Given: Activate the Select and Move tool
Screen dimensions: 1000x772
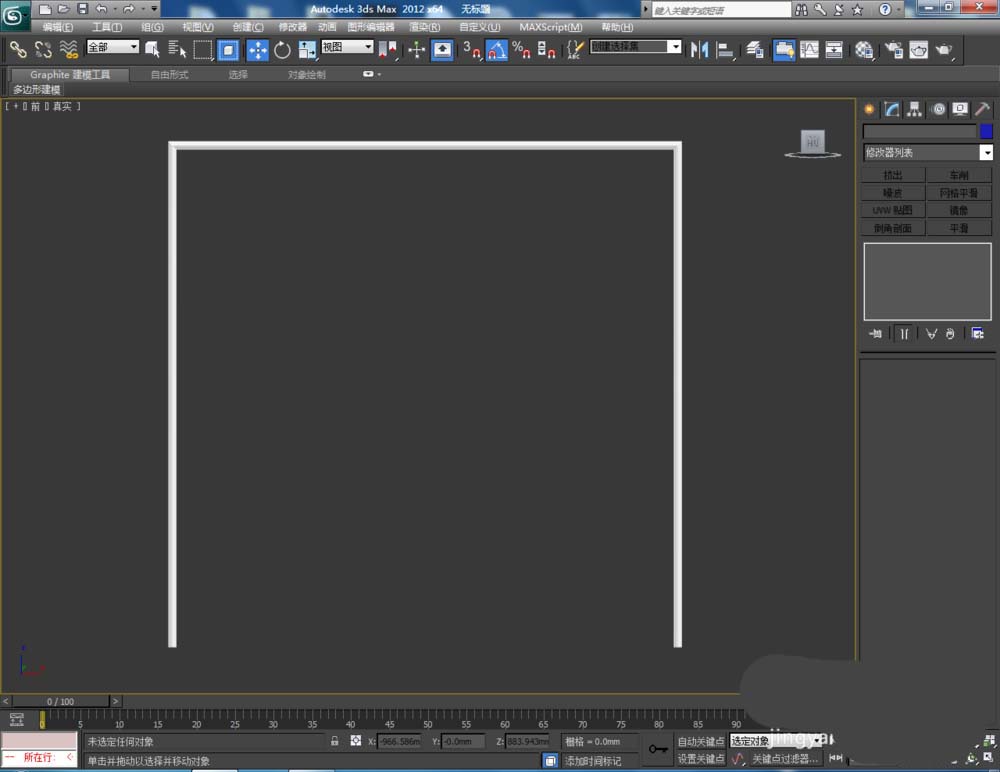Looking at the screenshot, I should pyautogui.click(x=258, y=50).
